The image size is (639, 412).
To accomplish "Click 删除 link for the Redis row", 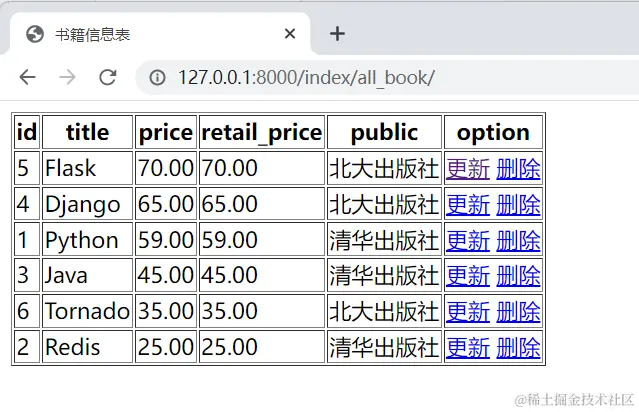I will (x=518, y=347).
